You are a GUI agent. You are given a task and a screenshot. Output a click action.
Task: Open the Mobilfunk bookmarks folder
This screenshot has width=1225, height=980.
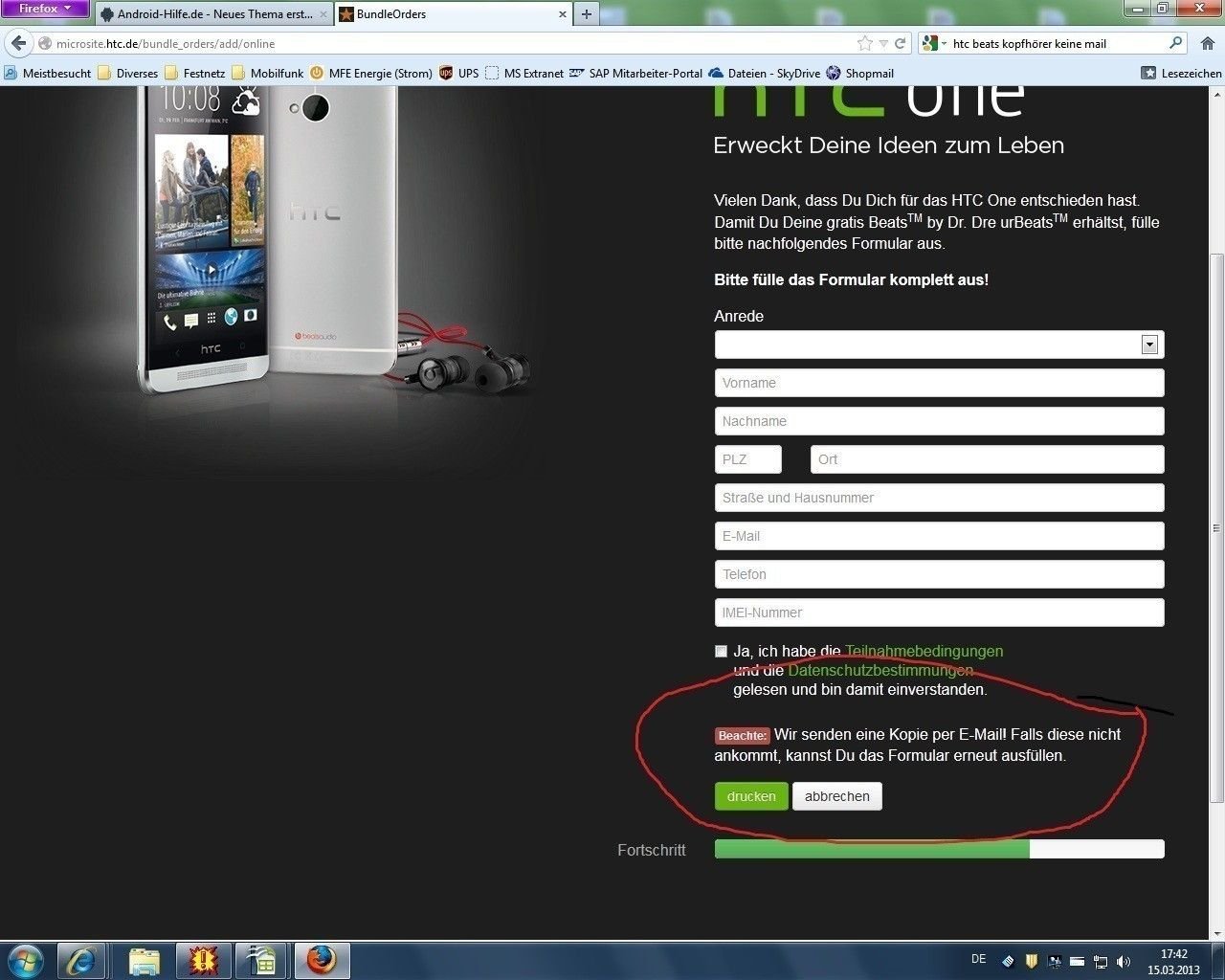[267, 73]
